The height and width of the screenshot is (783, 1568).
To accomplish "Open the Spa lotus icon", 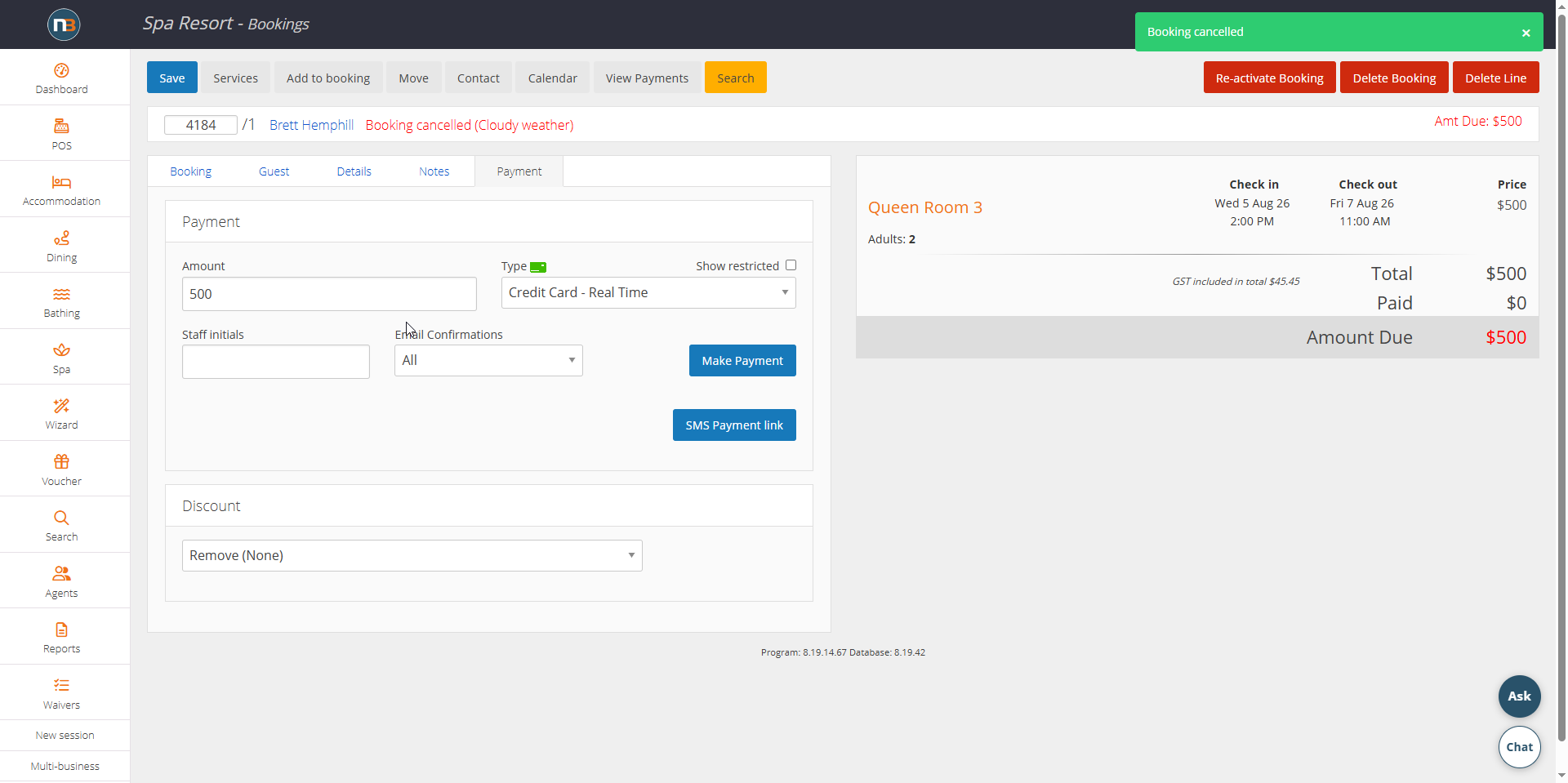I will (61, 349).
